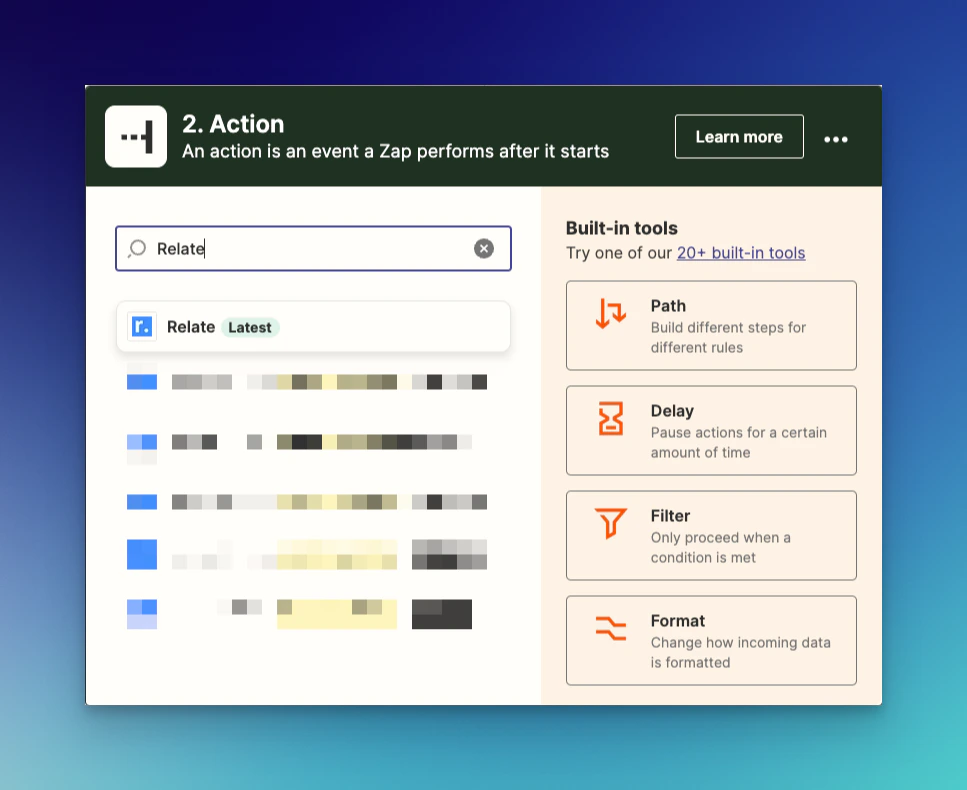Click the Learn more button
The width and height of the screenshot is (967, 790).
(x=739, y=137)
